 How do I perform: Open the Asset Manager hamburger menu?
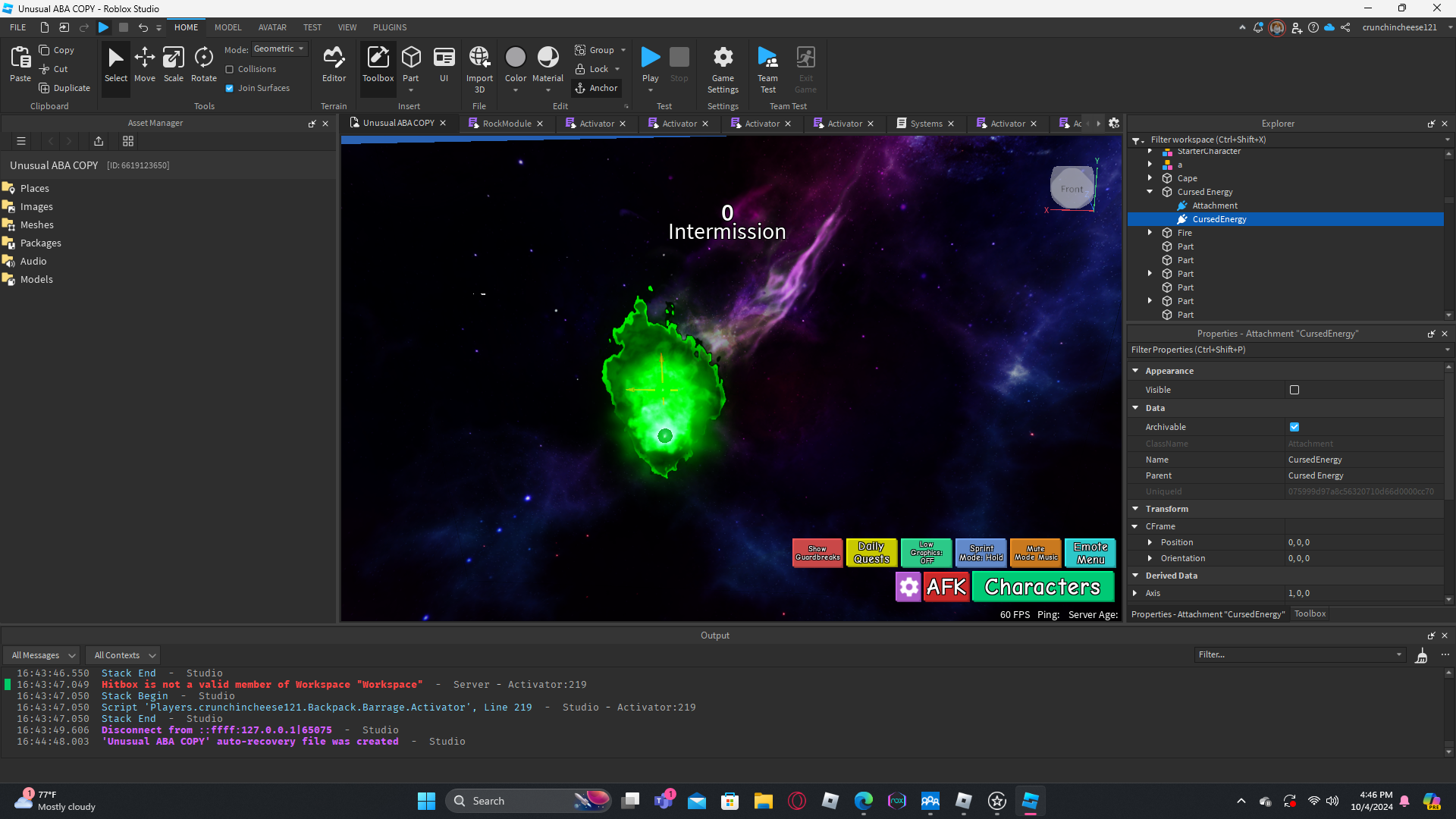pyautogui.click(x=21, y=141)
